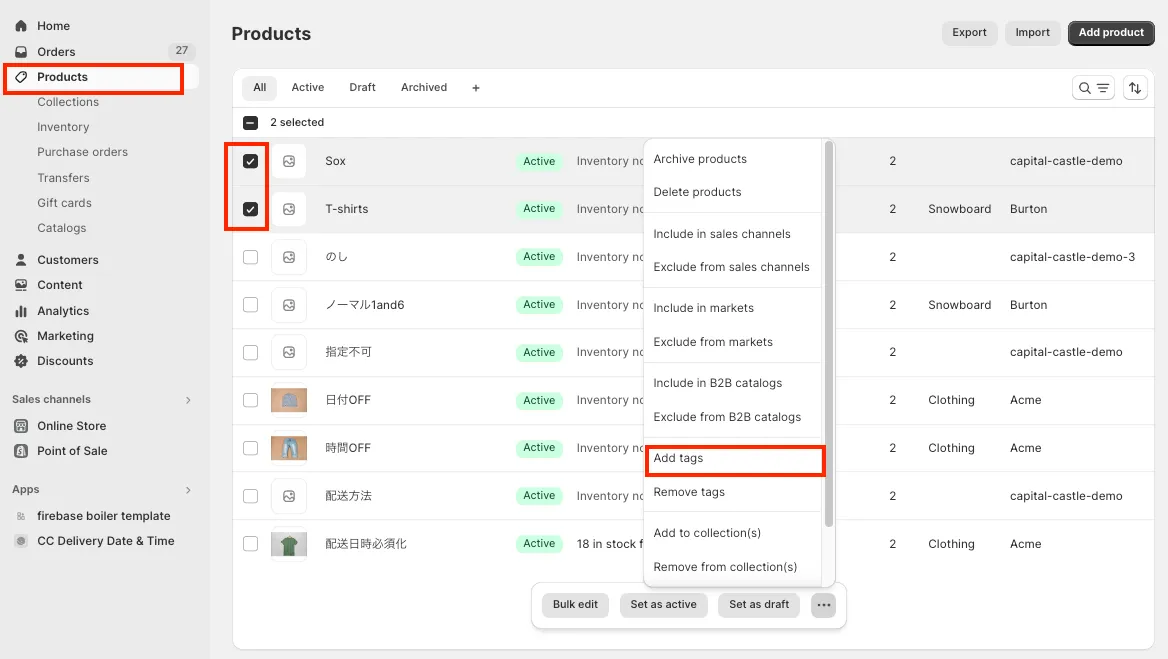Click the search and filter icon
The image size is (1168, 659).
1093,88
